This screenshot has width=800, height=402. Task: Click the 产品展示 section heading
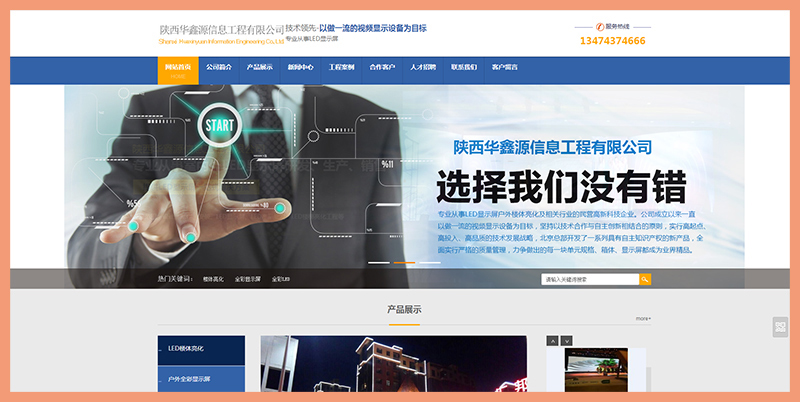pos(404,310)
